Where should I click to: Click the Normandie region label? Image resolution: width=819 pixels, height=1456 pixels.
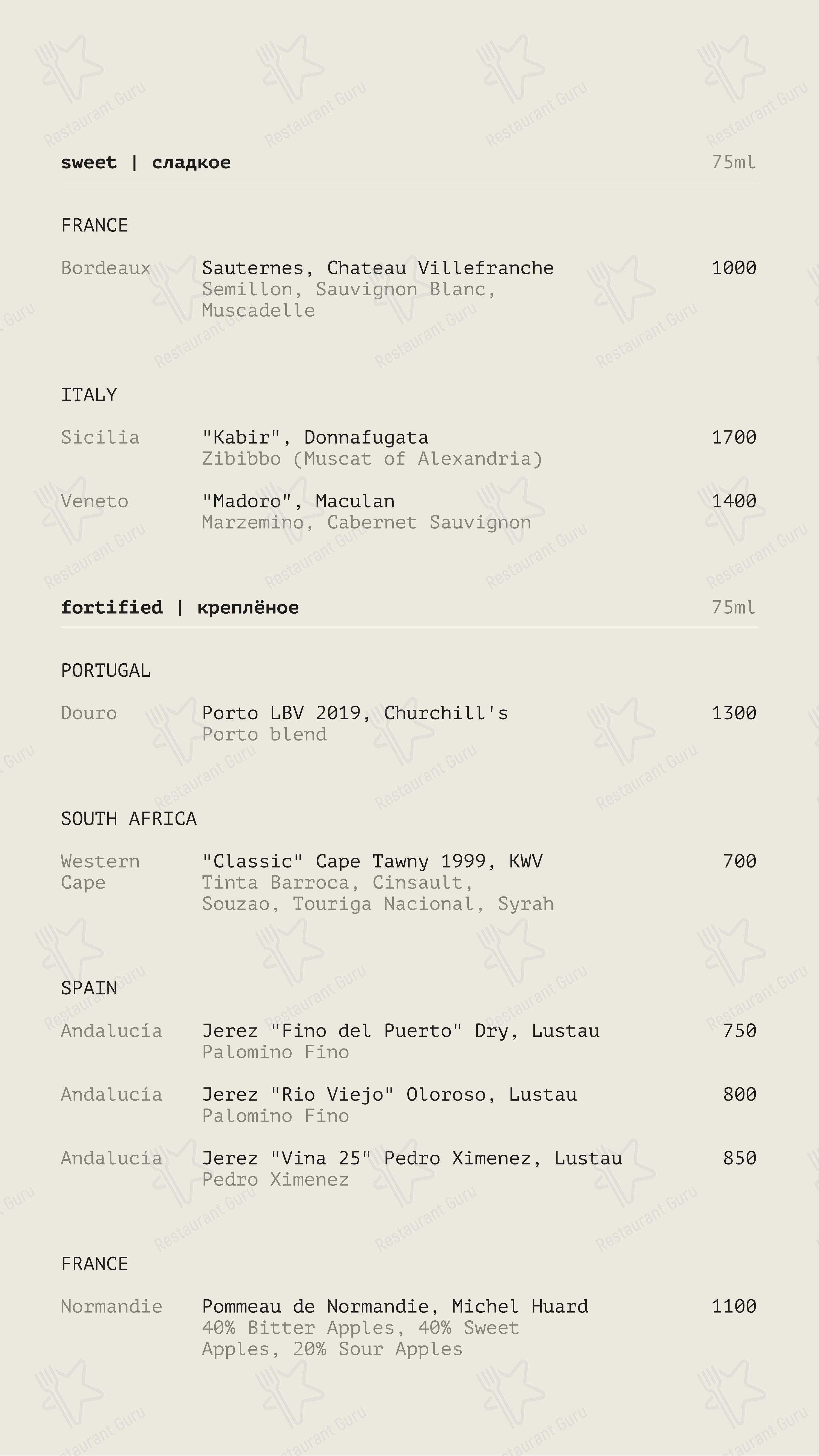pyautogui.click(x=111, y=1307)
